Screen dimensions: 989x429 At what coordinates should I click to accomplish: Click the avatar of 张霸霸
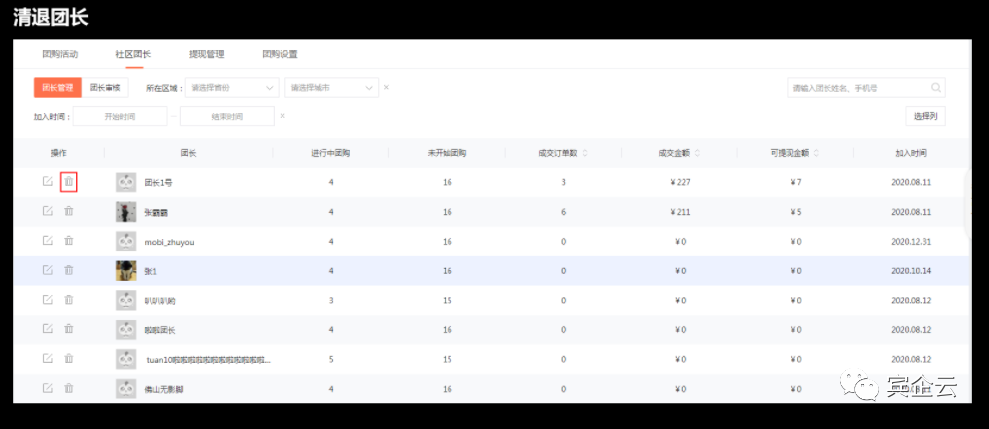pos(126,212)
